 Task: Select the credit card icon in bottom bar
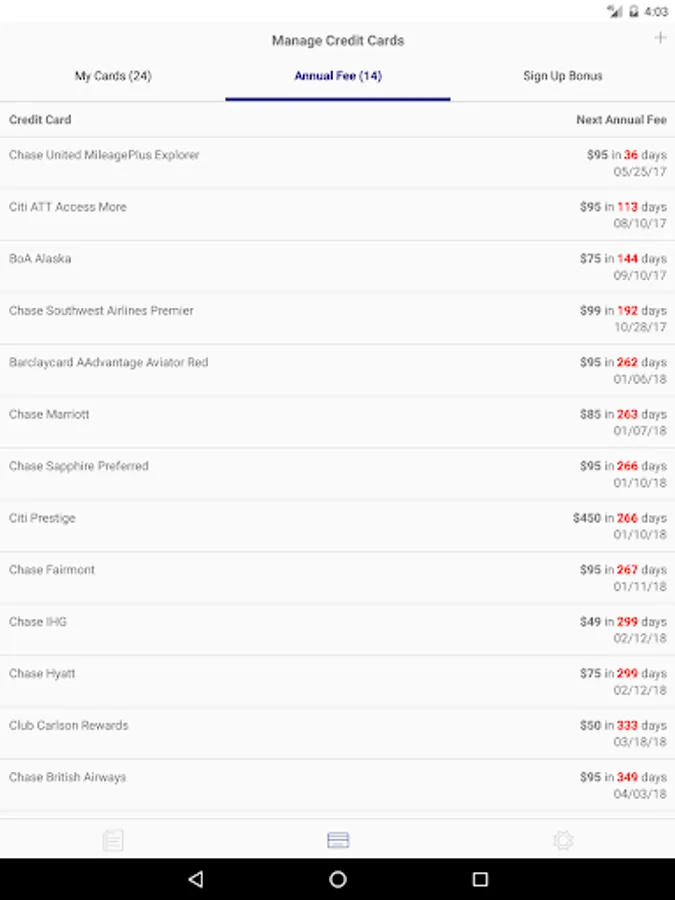(338, 840)
